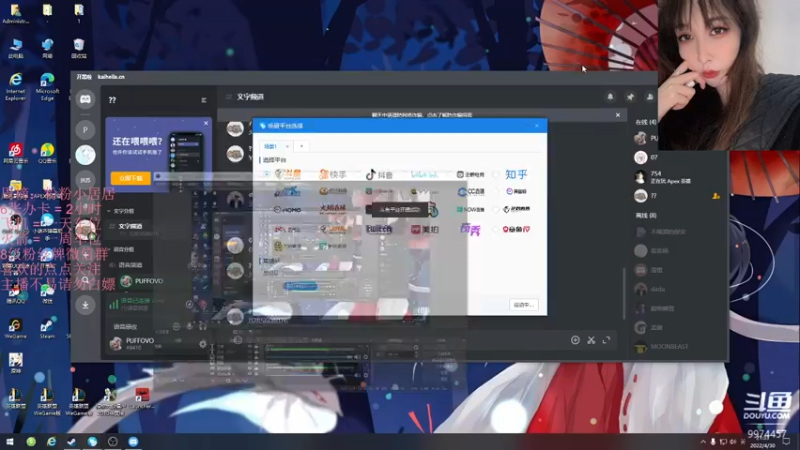Open the Steam desktop shortcut
800x450 pixels.
tap(47, 329)
